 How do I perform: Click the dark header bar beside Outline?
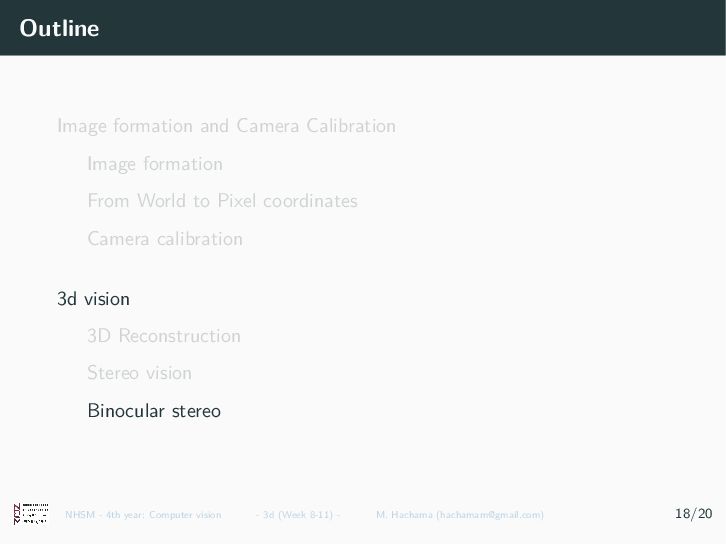400,28
